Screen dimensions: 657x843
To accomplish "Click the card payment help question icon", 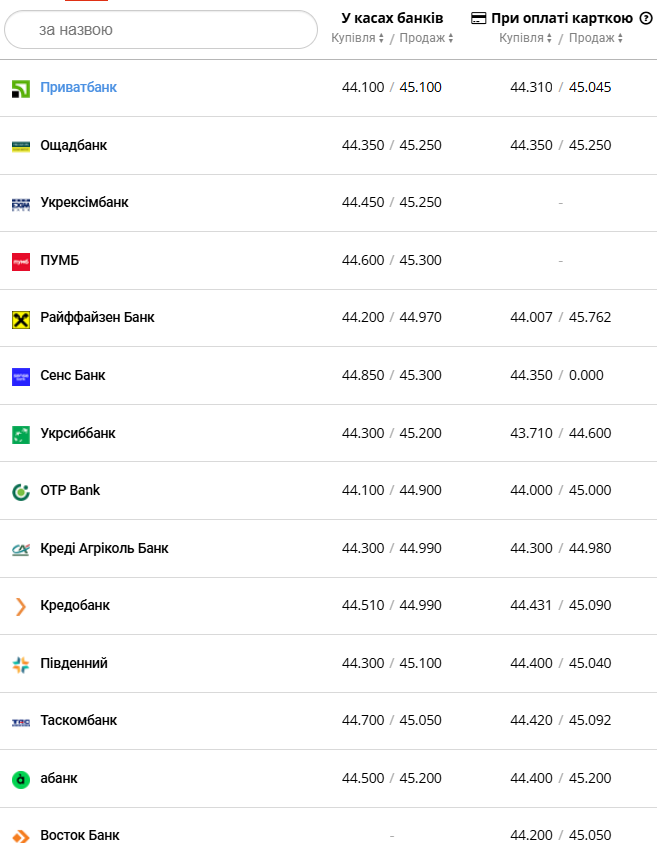I will point(646,18).
